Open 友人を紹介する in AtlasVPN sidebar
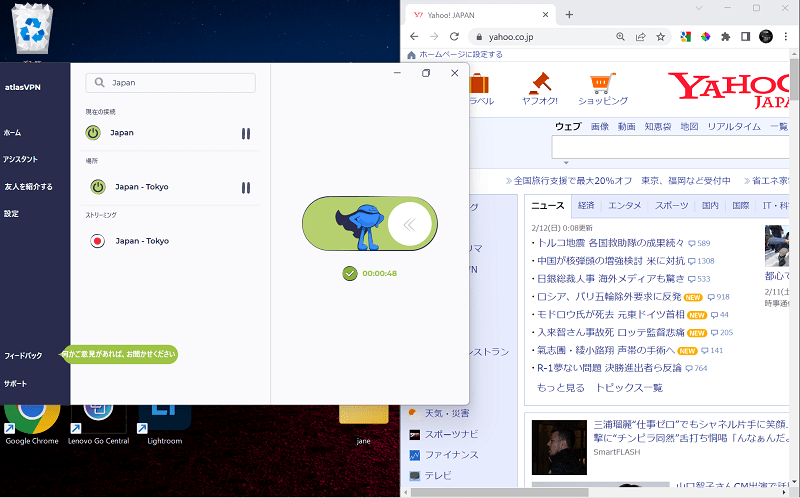This screenshot has height=498, width=800. click(28, 187)
